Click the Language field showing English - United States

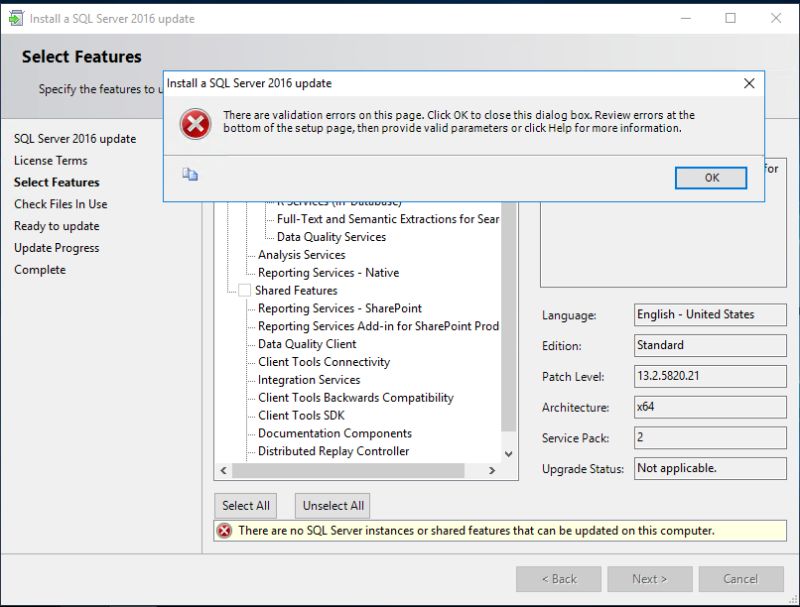[710, 314]
